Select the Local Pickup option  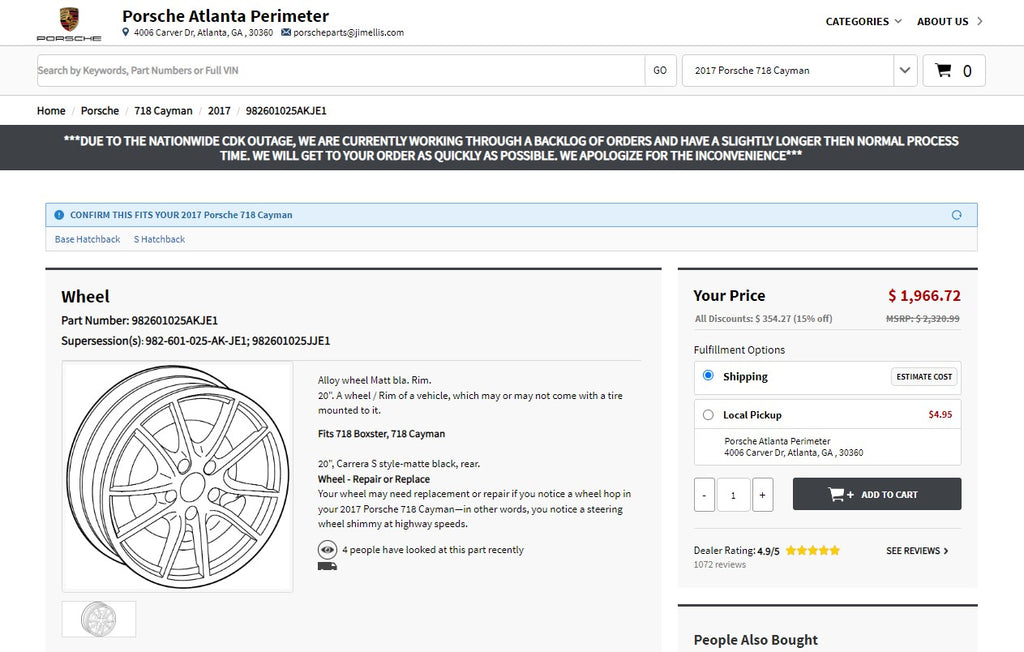click(708, 415)
